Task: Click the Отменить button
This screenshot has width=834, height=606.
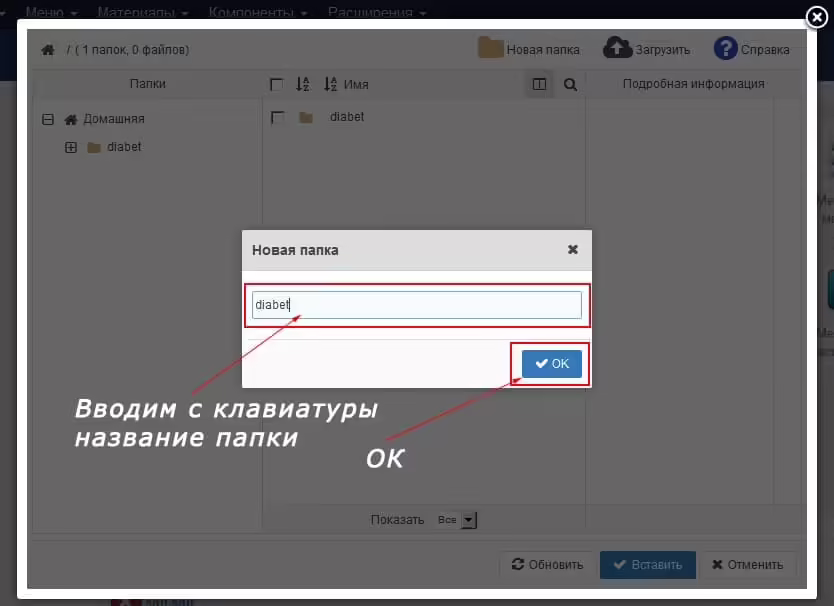Action: coord(748,565)
